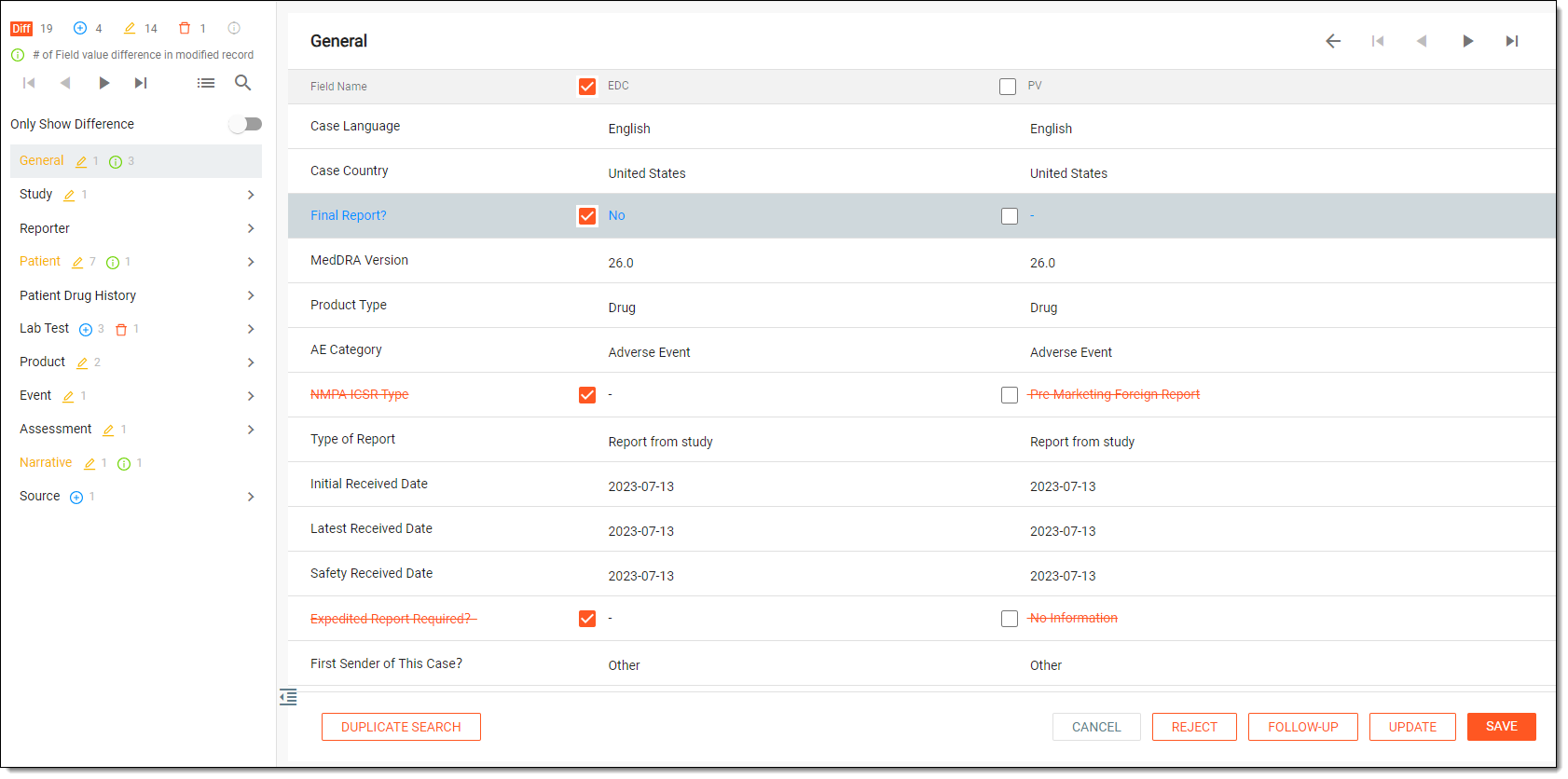Image resolution: width=1568 pixels, height=779 pixels.
Task: Expand Product chevron arrow
Action: 251,362
